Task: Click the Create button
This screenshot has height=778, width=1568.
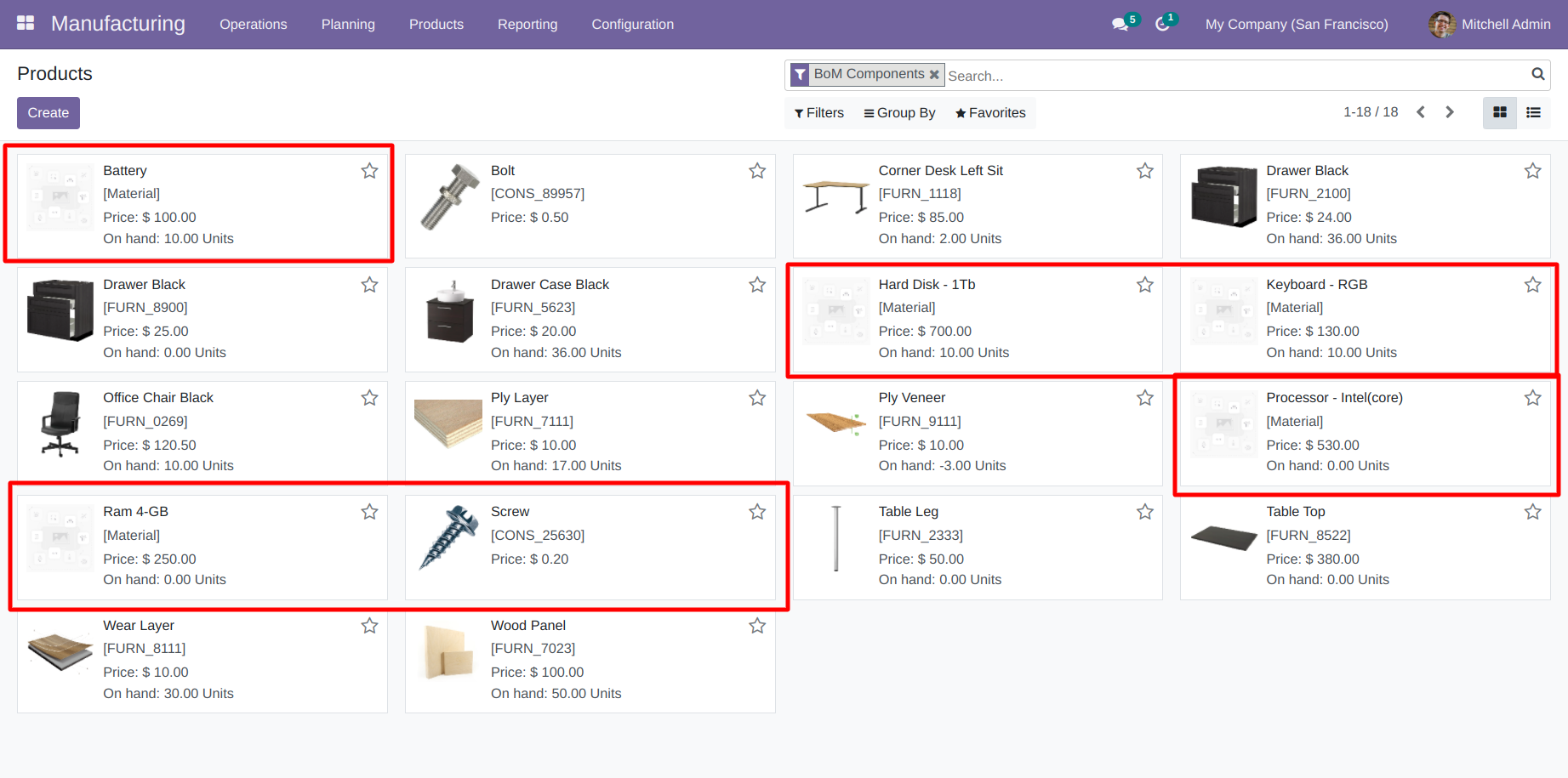Action: tap(48, 113)
